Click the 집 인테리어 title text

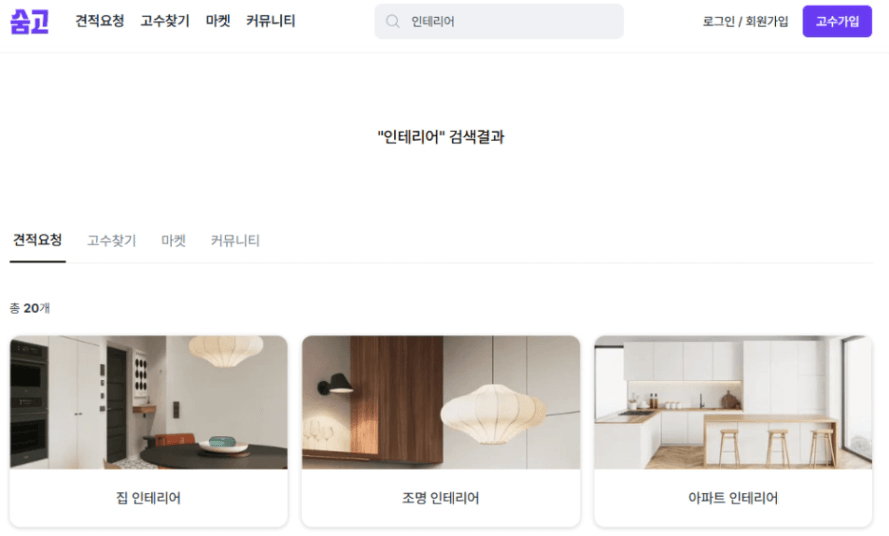click(149, 498)
